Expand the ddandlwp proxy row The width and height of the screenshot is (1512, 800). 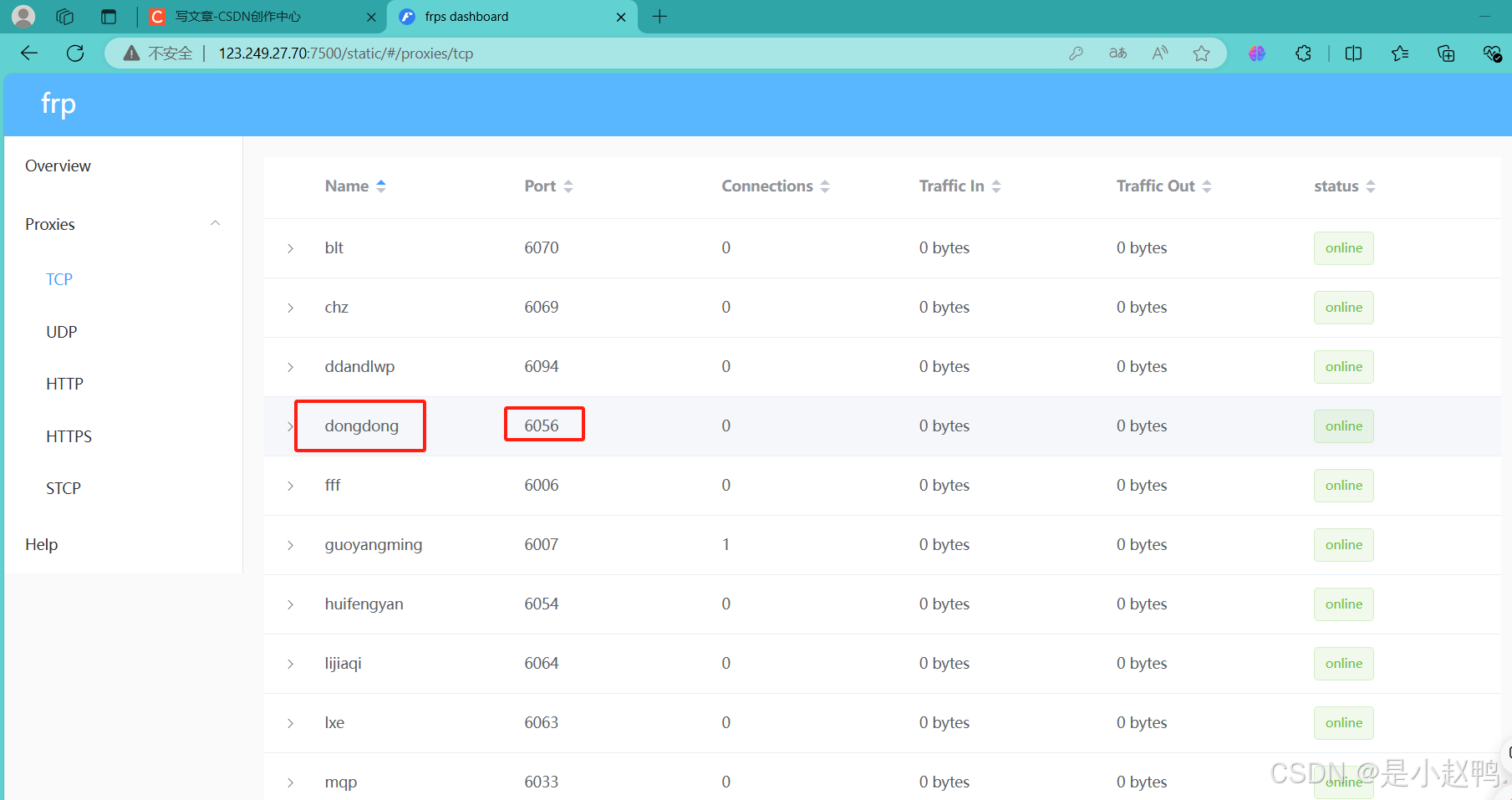click(290, 367)
